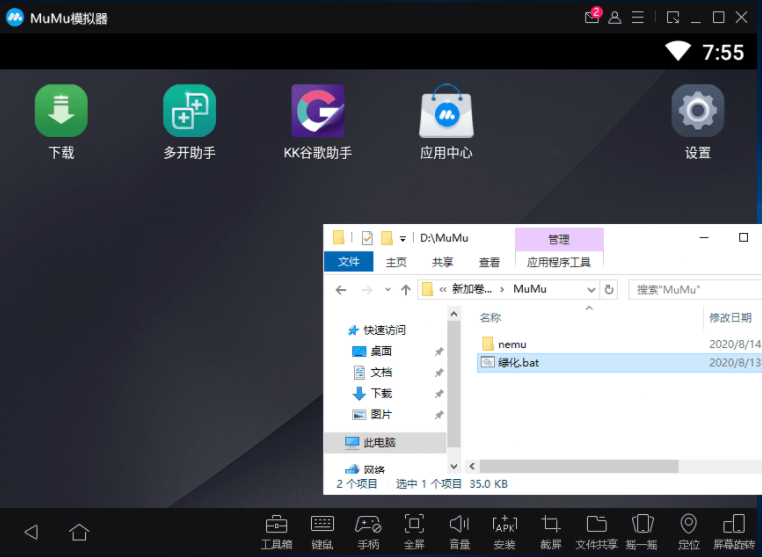Screen dimensions: 762x557
Task: Click the MuMu logo in title bar
Action: (15, 17)
